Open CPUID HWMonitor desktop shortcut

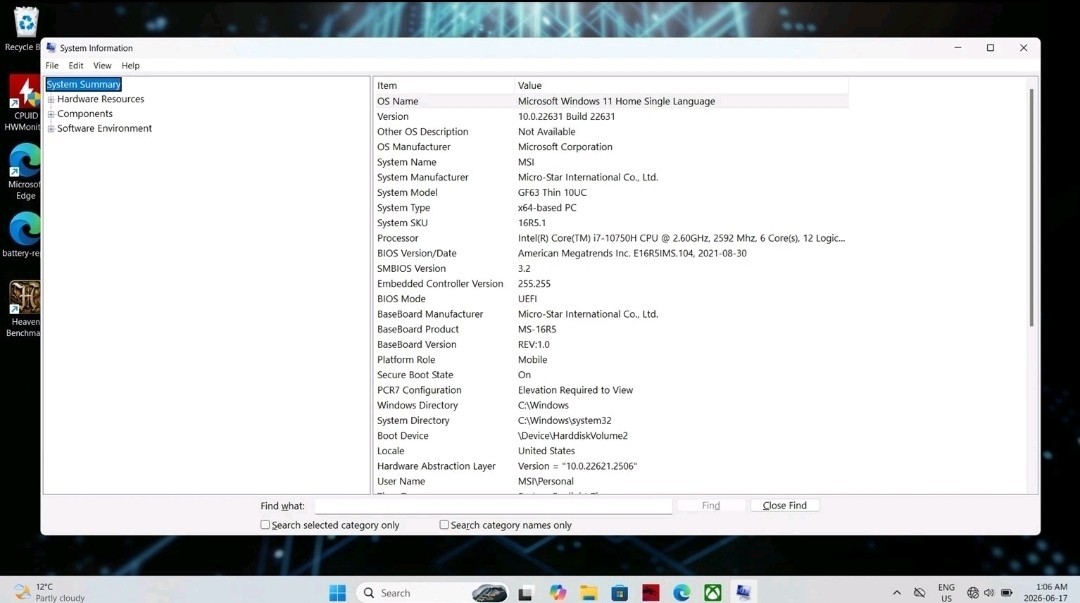pos(25,103)
